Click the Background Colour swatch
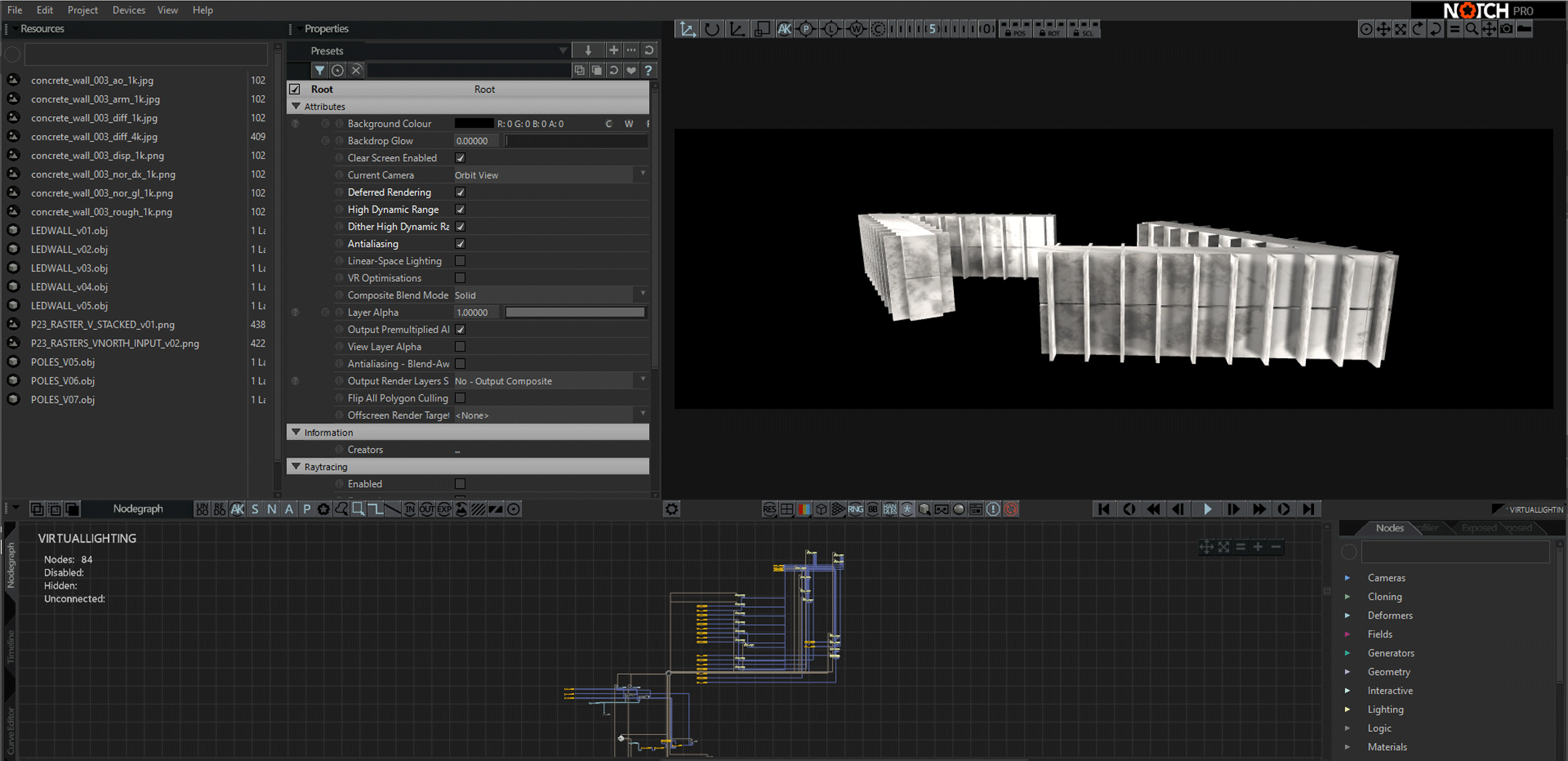1568x761 pixels. pos(473,123)
